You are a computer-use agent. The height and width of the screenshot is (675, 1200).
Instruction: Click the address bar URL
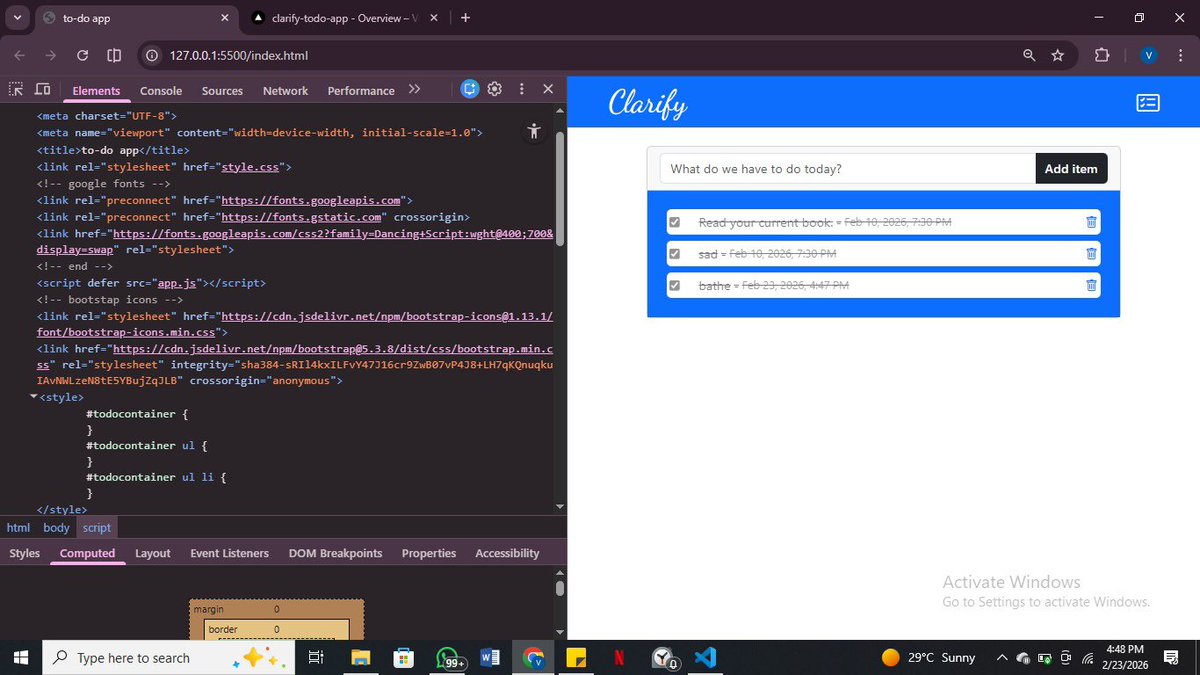pyautogui.click(x=238, y=55)
